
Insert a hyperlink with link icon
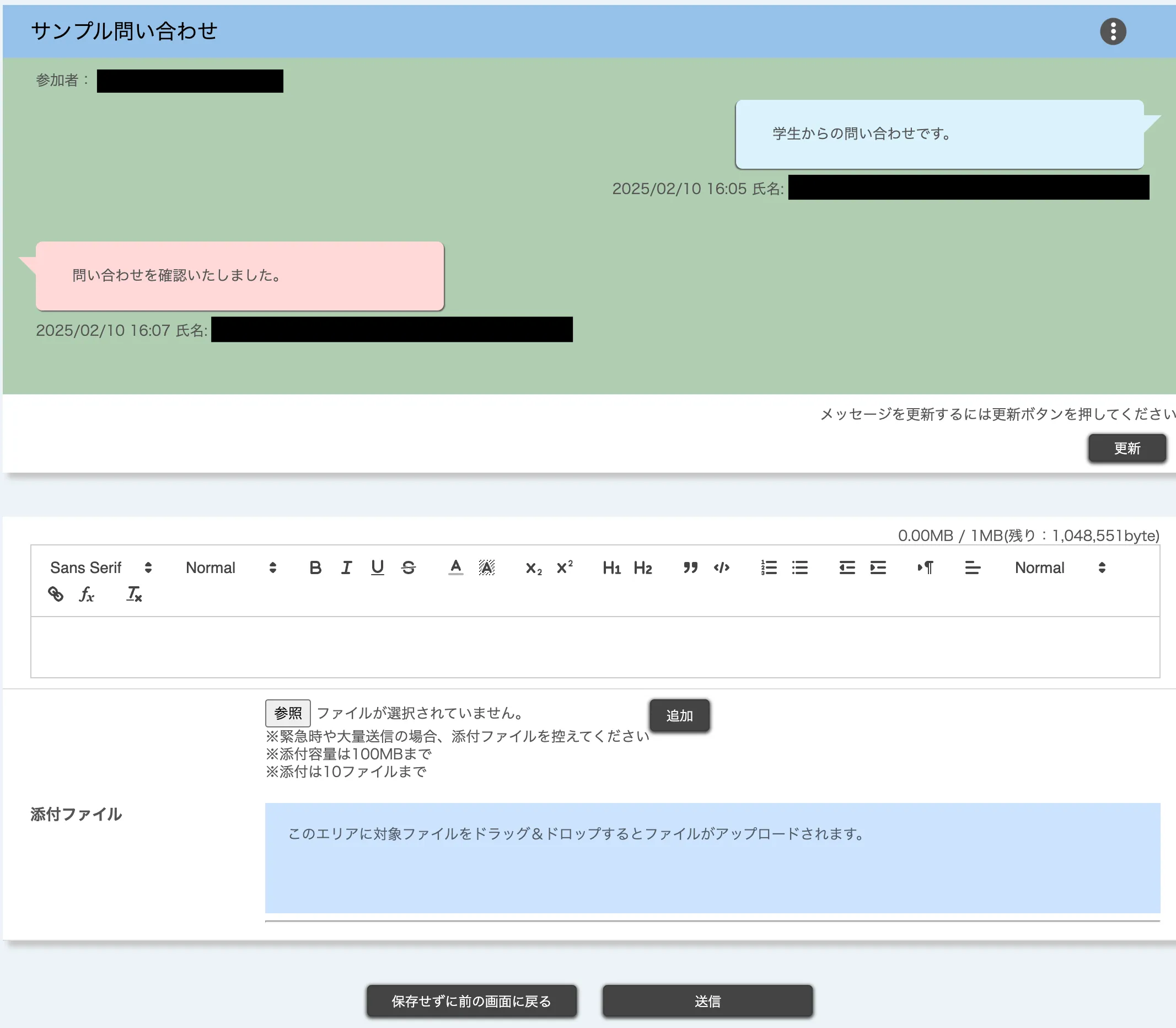click(x=56, y=594)
